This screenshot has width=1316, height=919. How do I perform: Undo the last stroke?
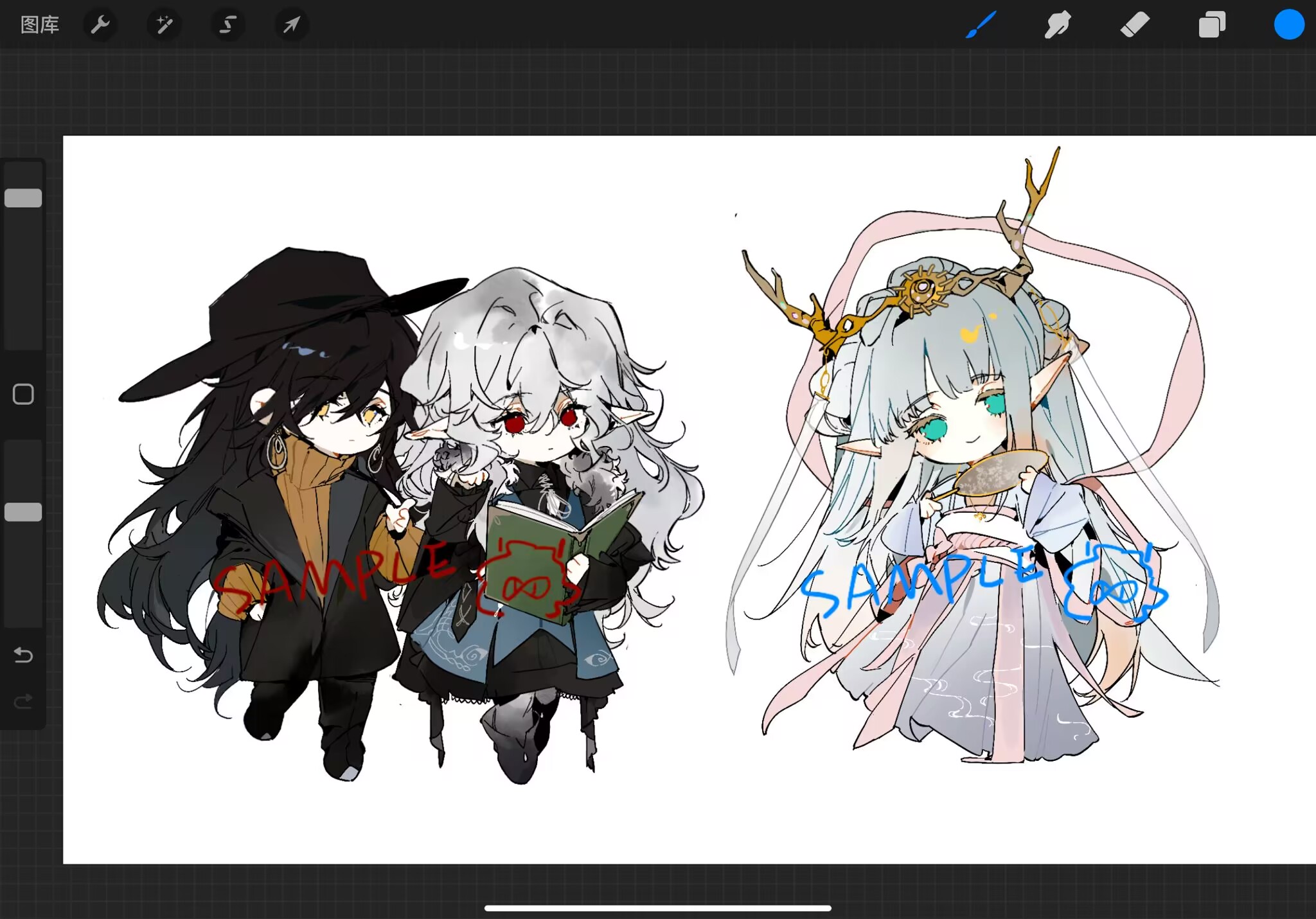tap(23, 655)
